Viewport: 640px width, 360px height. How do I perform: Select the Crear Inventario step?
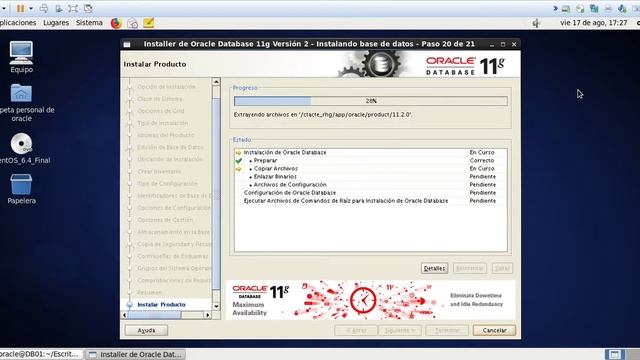(159, 171)
